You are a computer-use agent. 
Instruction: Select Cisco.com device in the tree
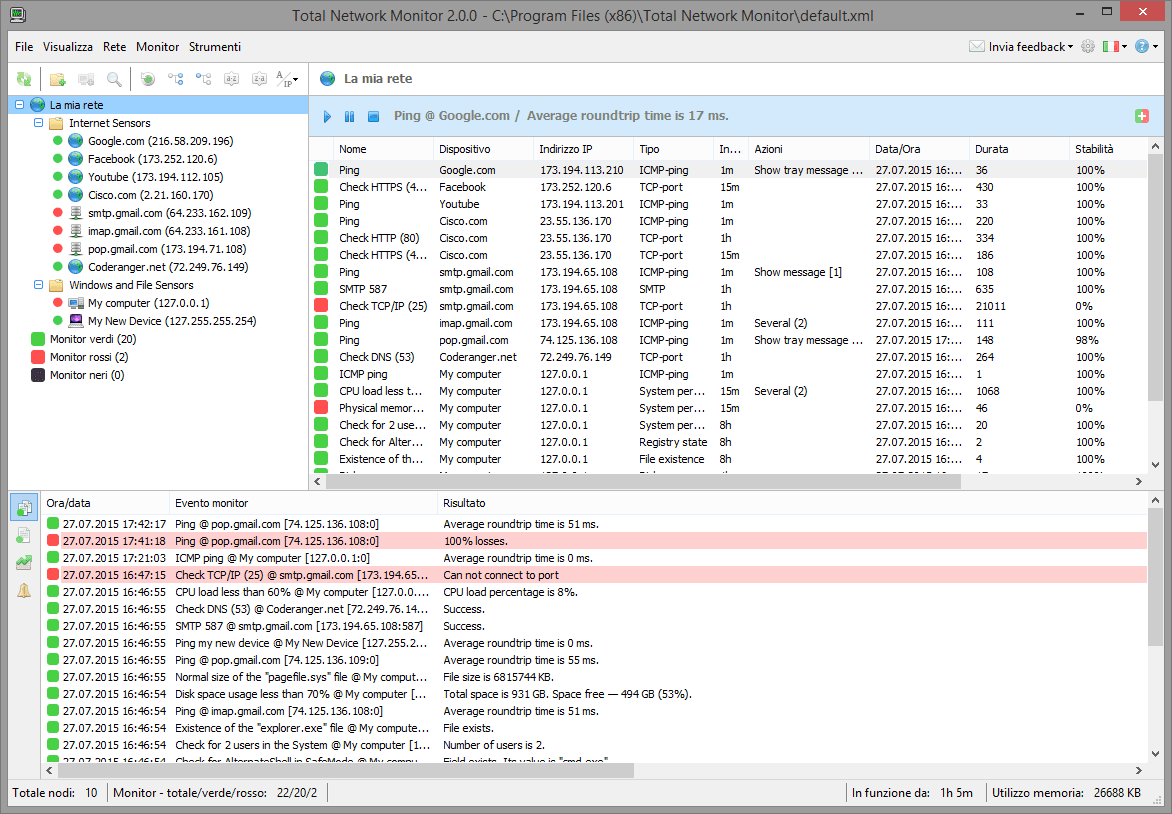point(150,195)
